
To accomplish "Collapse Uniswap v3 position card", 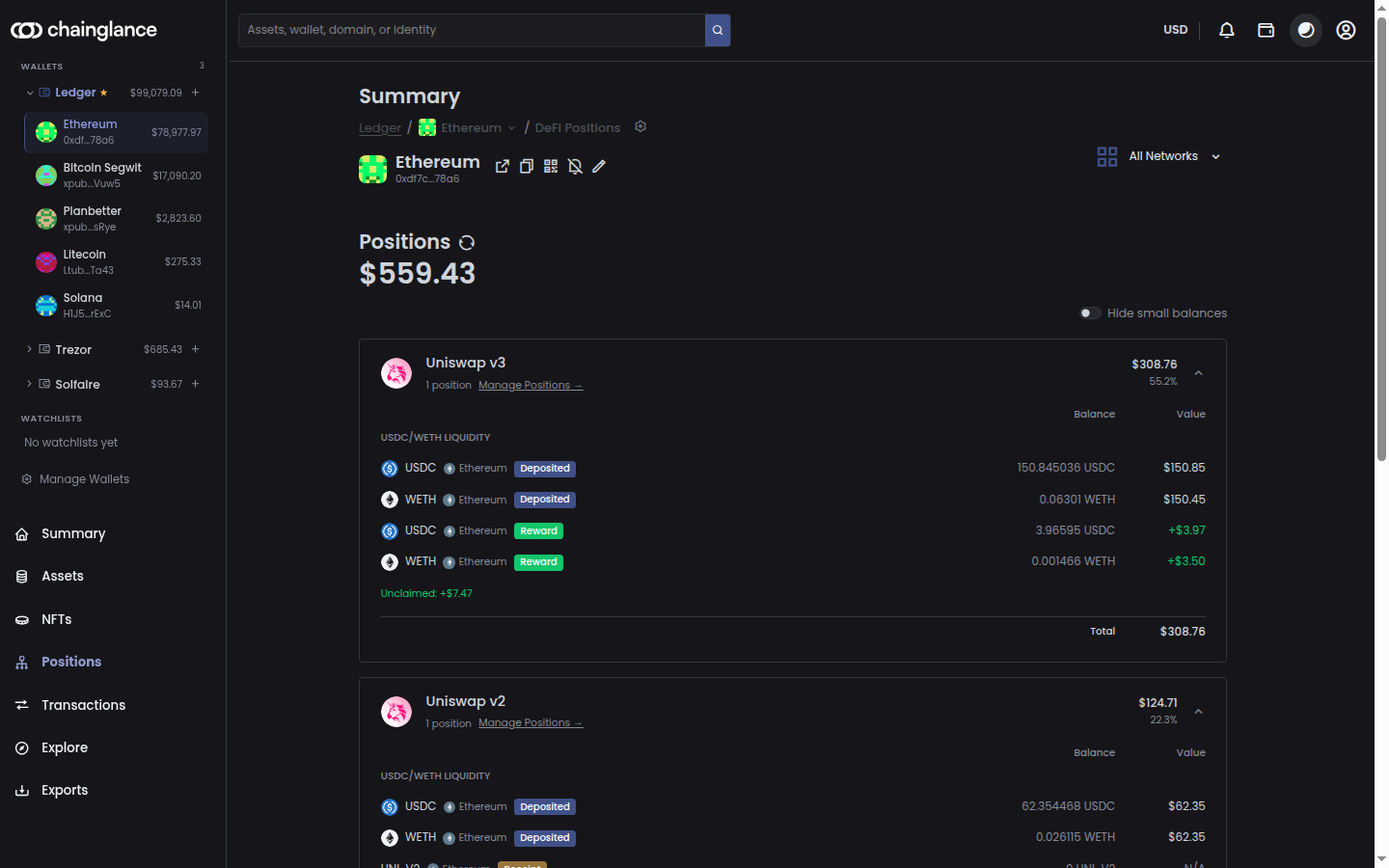I will 1198,373.
